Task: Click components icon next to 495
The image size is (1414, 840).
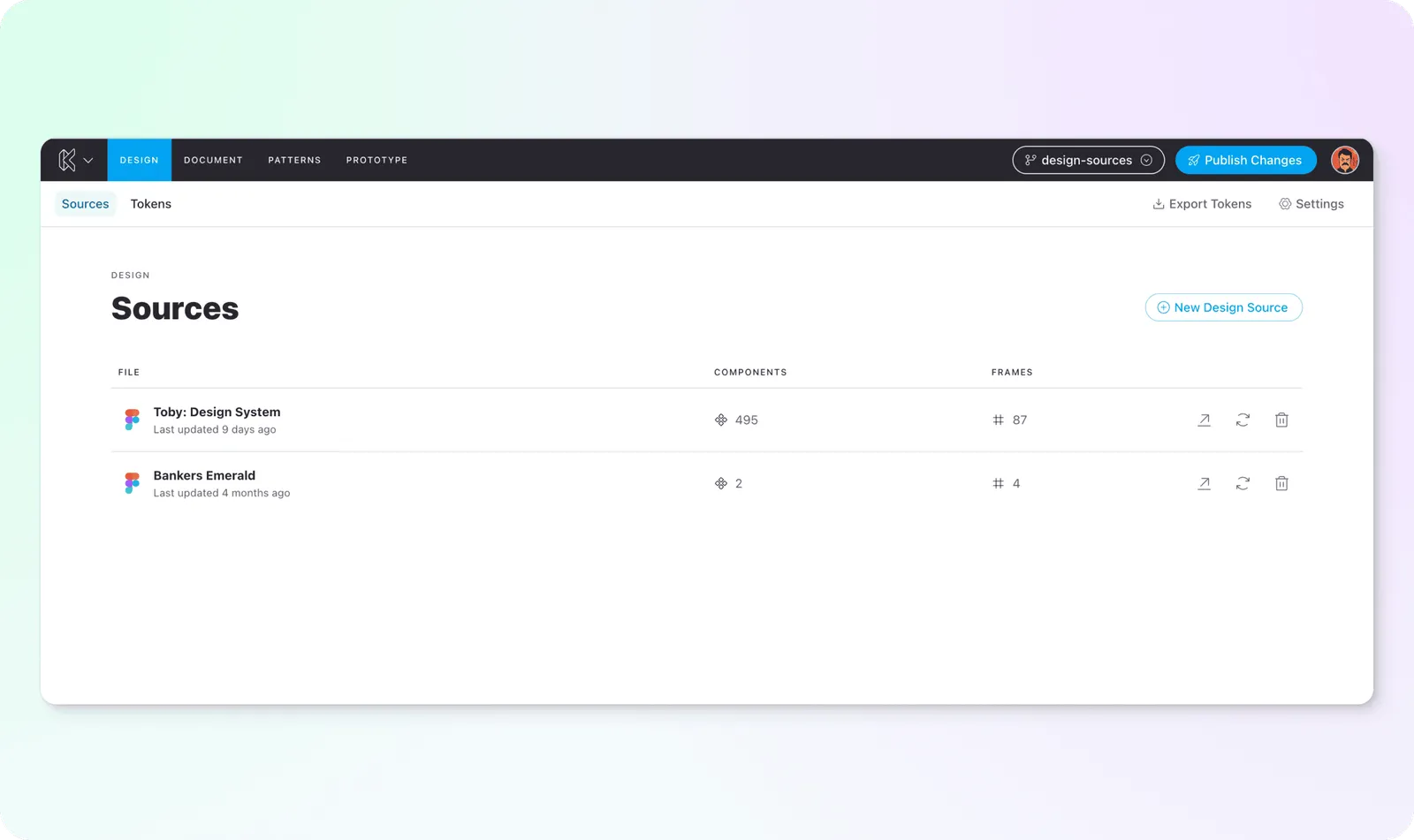Action: click(721, 420)
